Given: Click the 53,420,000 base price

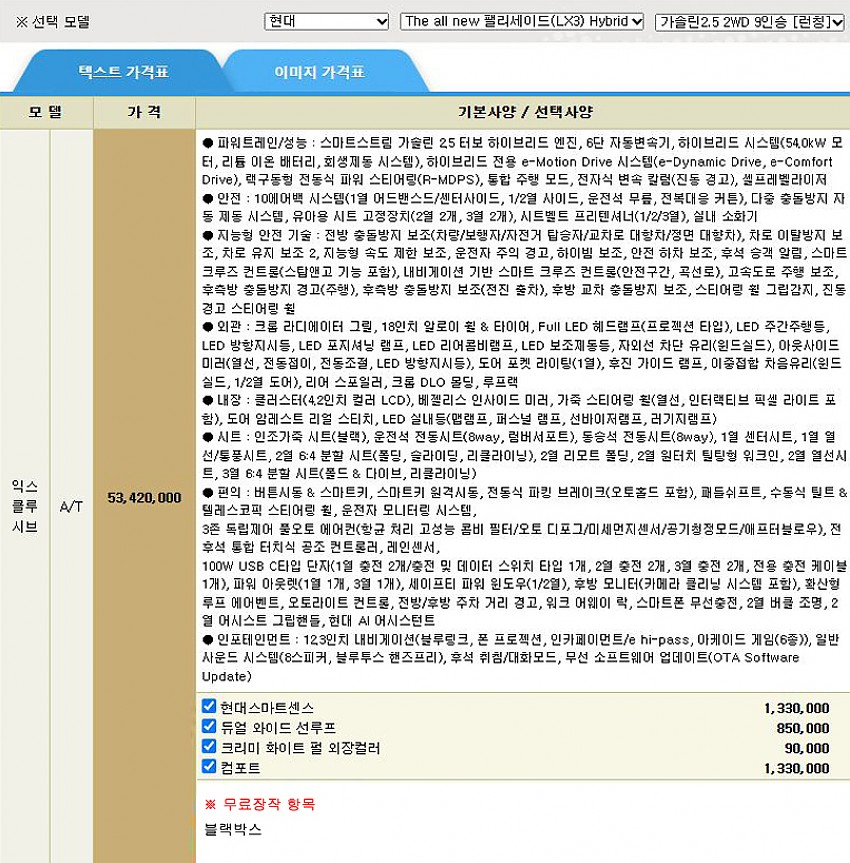Looking at the screenshot, I should pyautogui.click(x=144, y=497).
